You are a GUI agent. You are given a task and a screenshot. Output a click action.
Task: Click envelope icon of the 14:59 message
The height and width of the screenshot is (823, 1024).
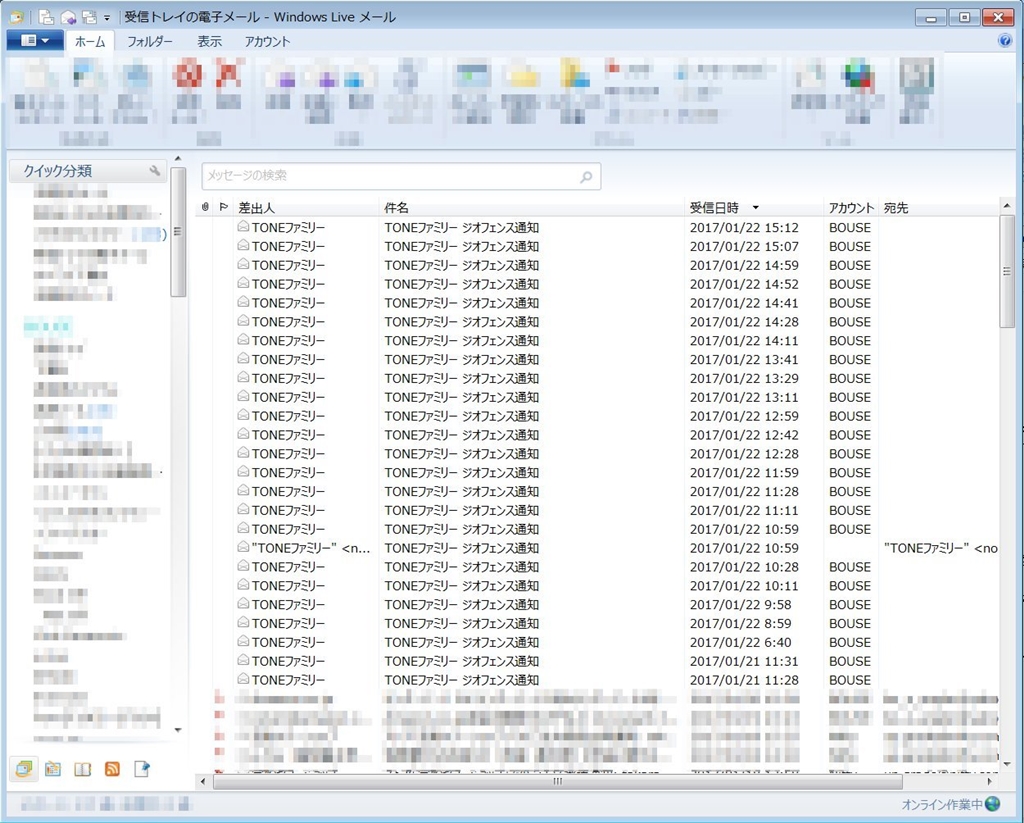pyautogui.click(x=243, y=265)
